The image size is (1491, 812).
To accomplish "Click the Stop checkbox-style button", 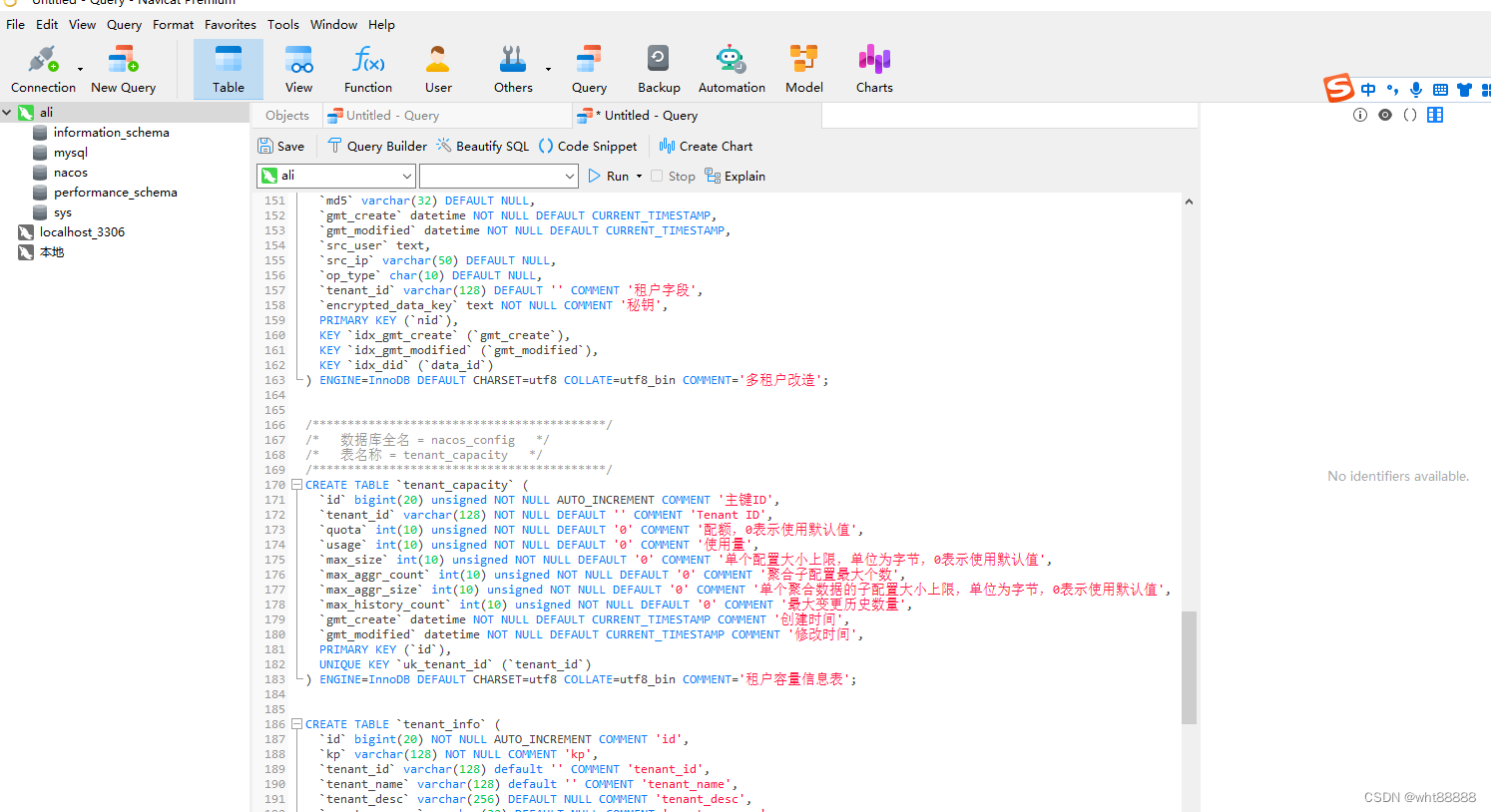I will coord(674,176).
